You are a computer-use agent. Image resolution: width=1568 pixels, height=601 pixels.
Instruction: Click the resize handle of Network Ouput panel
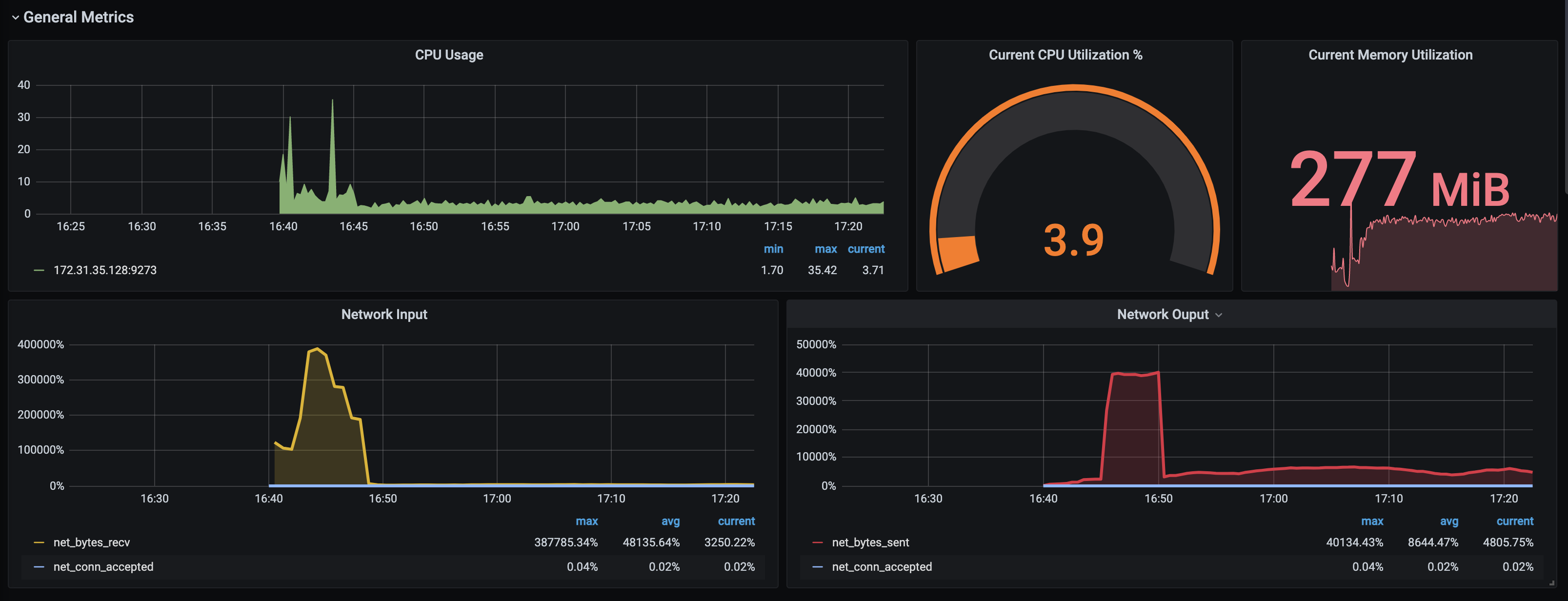1551,583
